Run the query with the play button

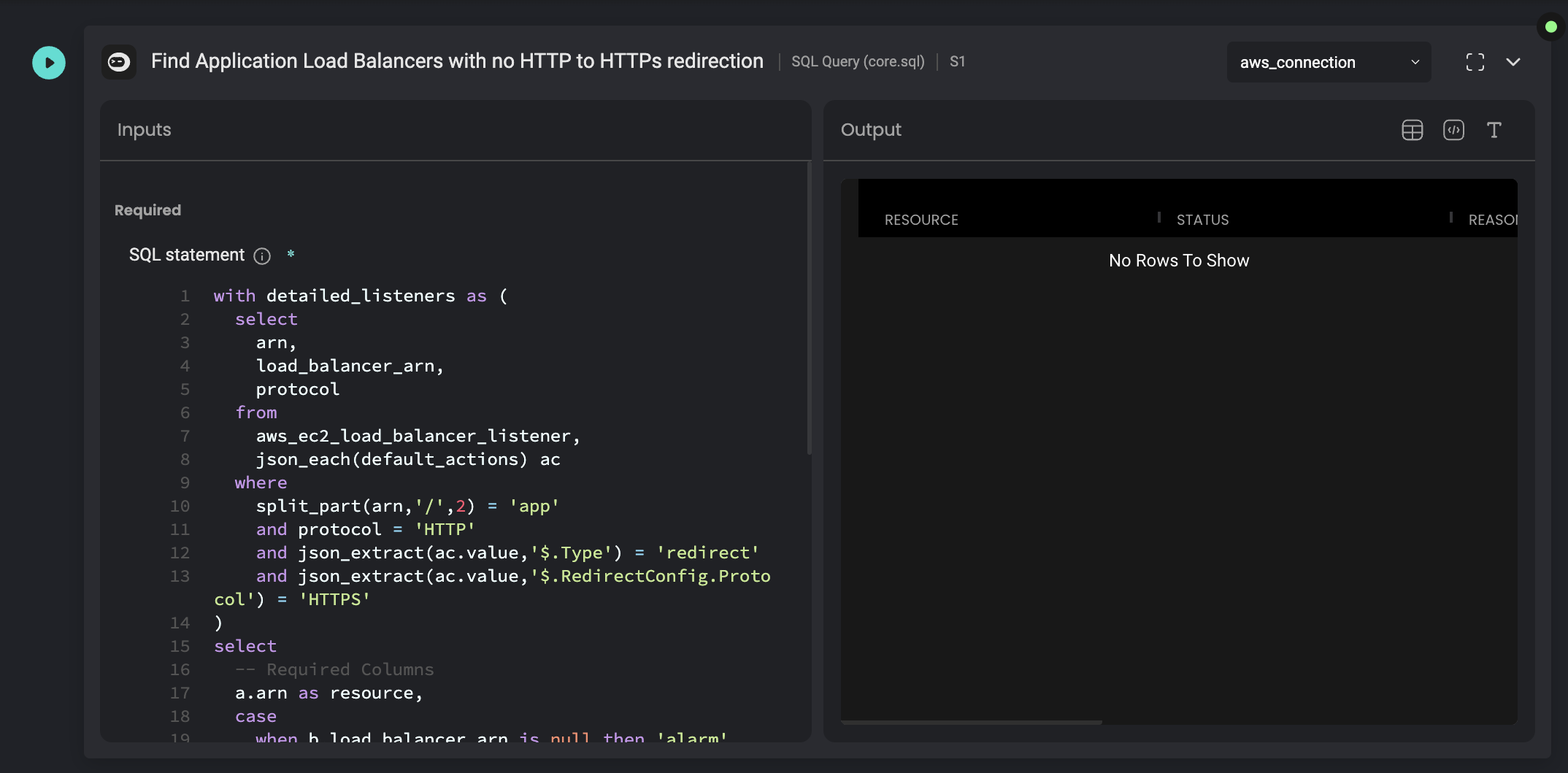click(49, 63)
